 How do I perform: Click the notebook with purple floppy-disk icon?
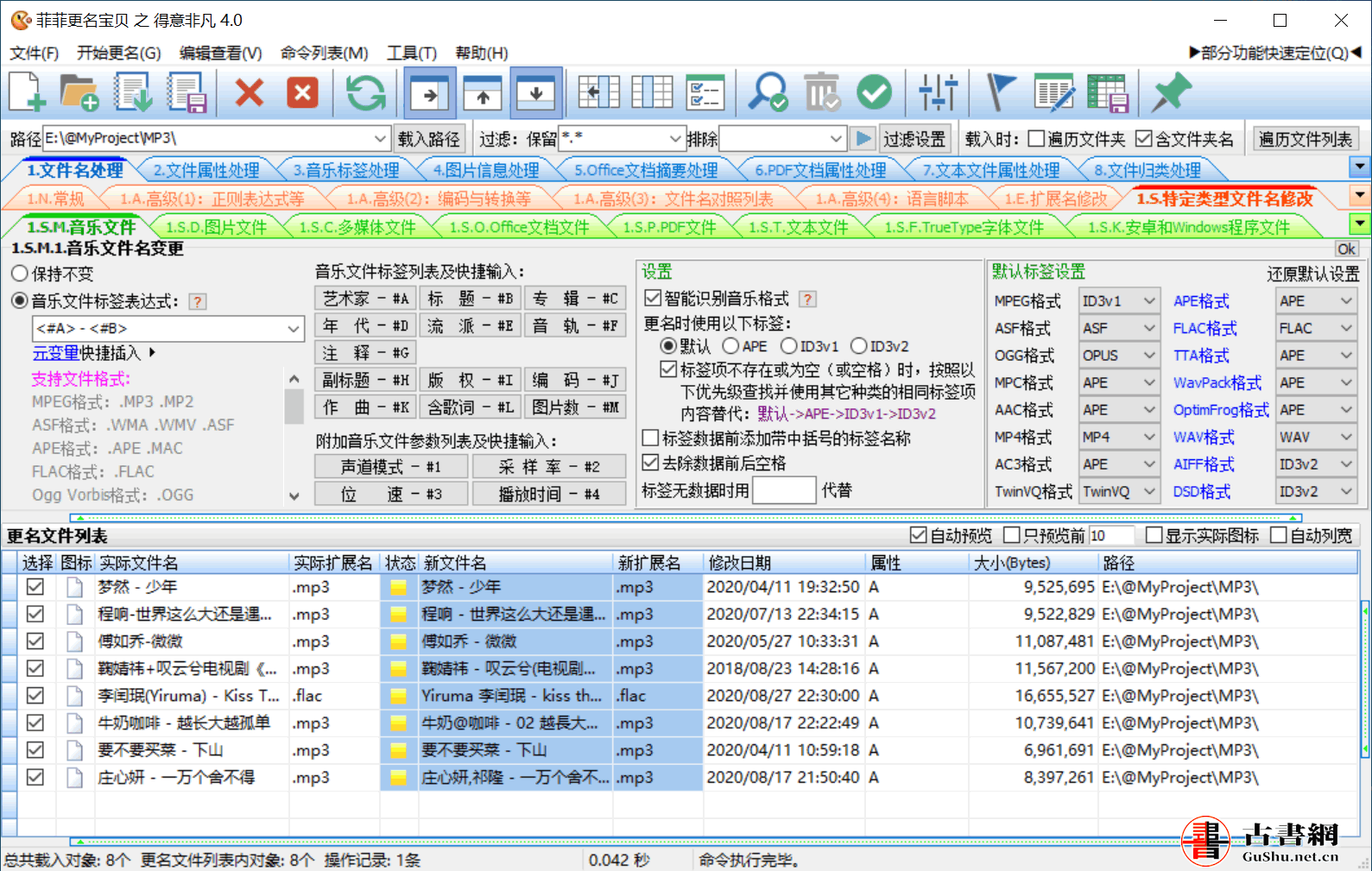coord(187,92)
